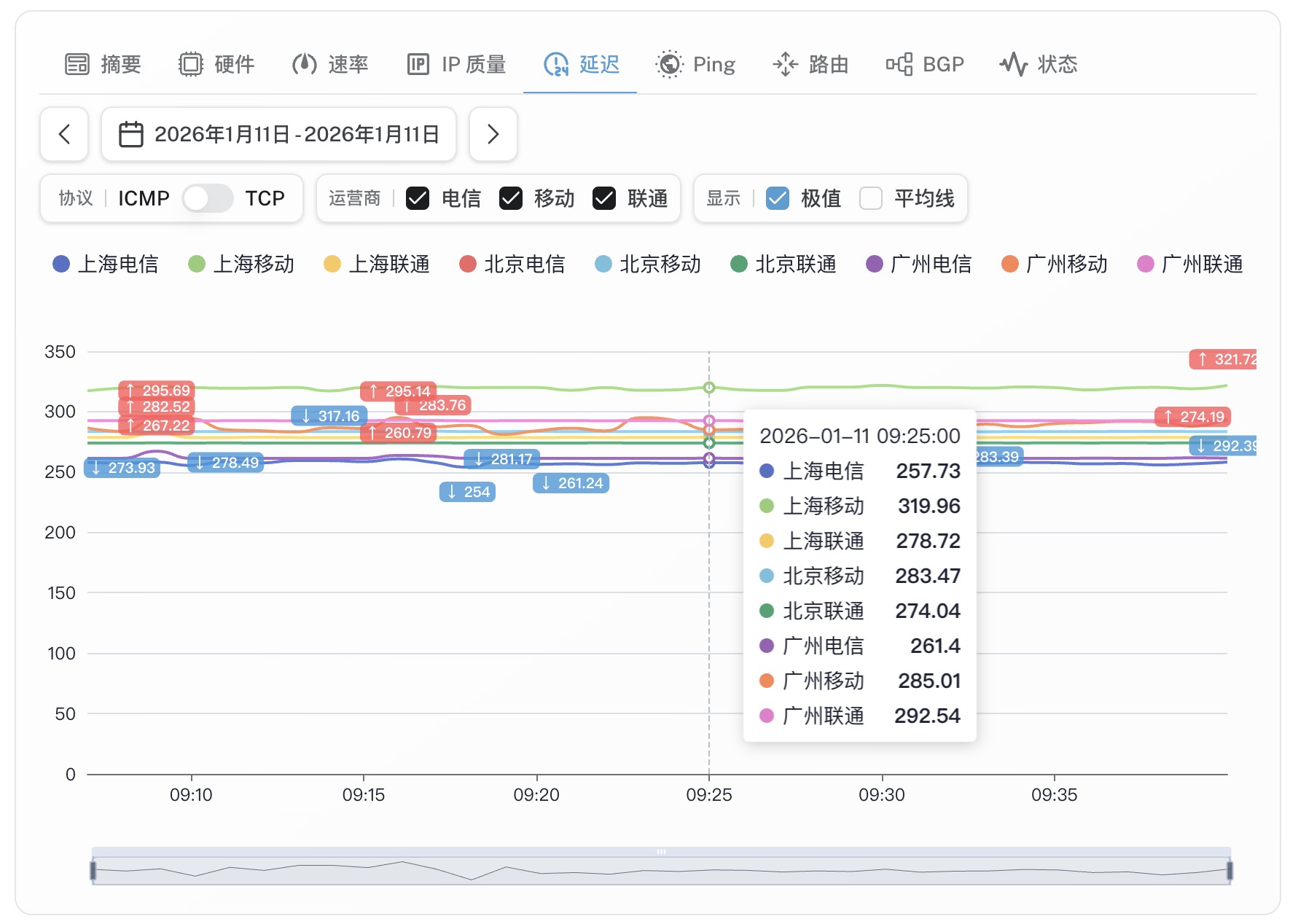Screen dimensions: 1290x924
Task: Click the 260.79 maximum marker
Action: 399,433
